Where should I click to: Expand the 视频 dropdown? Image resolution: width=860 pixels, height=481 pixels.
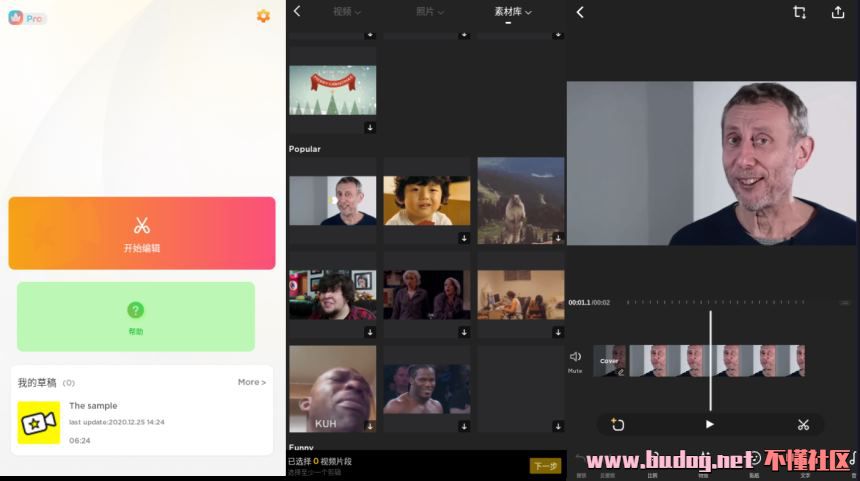[346, 12]
